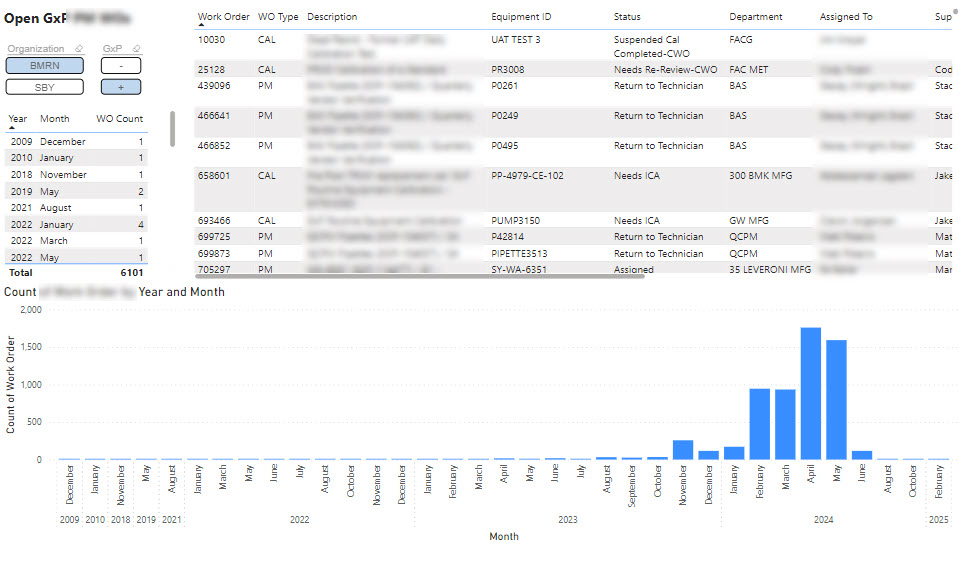Image resolution: width=968 pixels, height=562 pixels.
Task: Clear the Organization slicer with eraser icon
Action: coord(79,49)
